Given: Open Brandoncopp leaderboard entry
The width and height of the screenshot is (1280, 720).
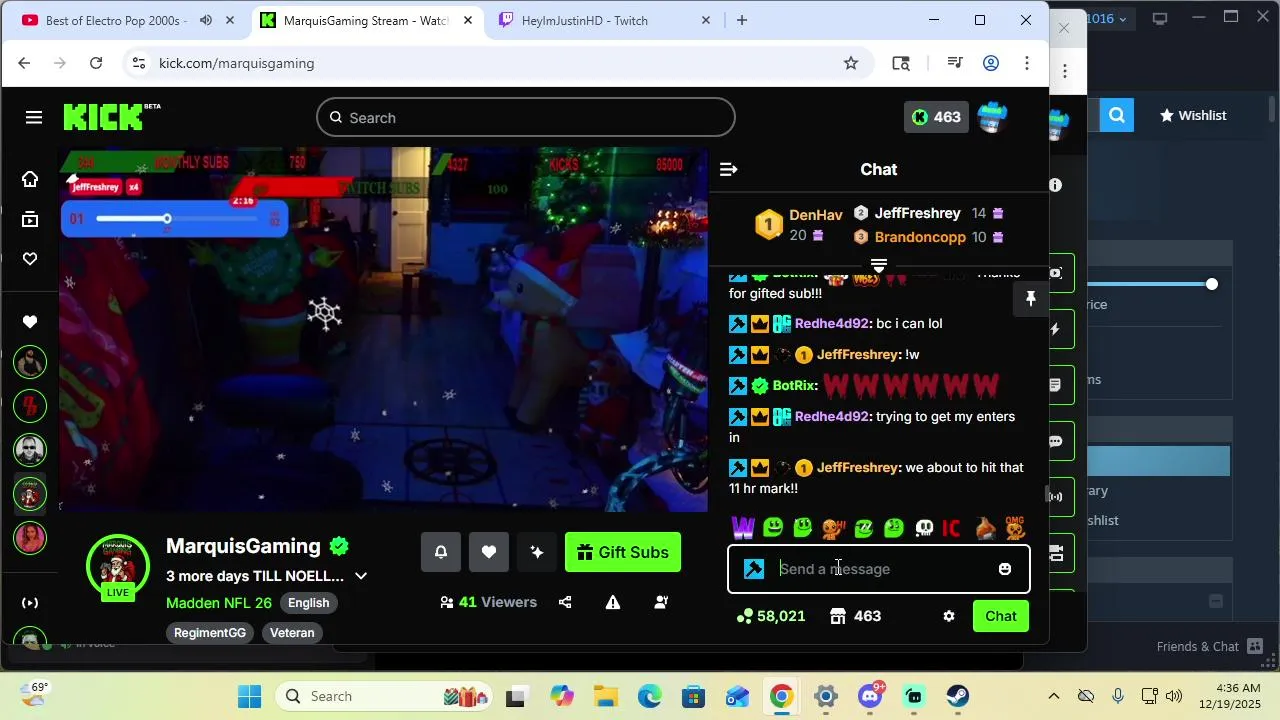Looking at the screenshot, I should click(x=920, y=237).
